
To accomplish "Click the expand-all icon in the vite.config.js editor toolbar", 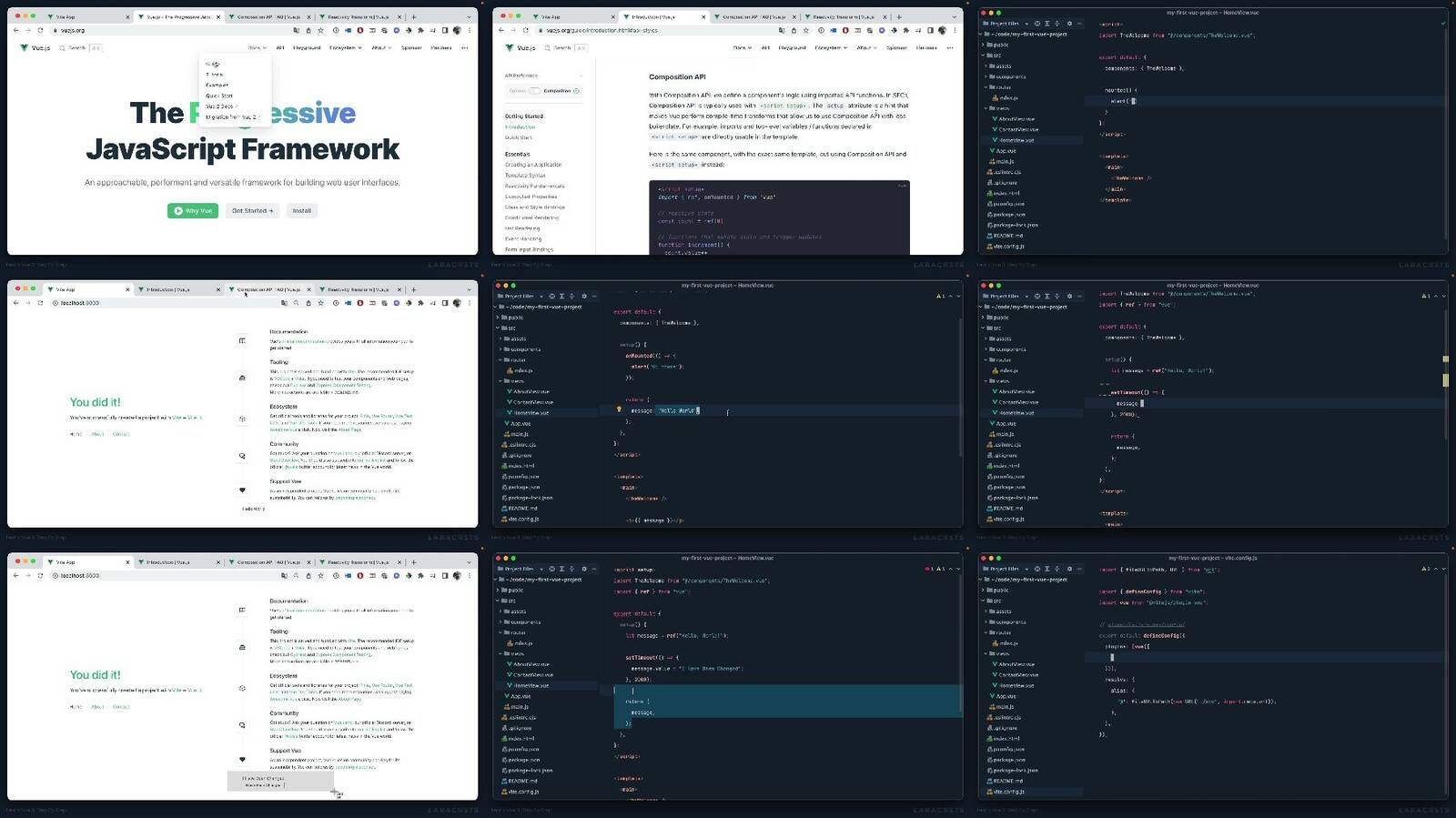I will click(1046, 569).
